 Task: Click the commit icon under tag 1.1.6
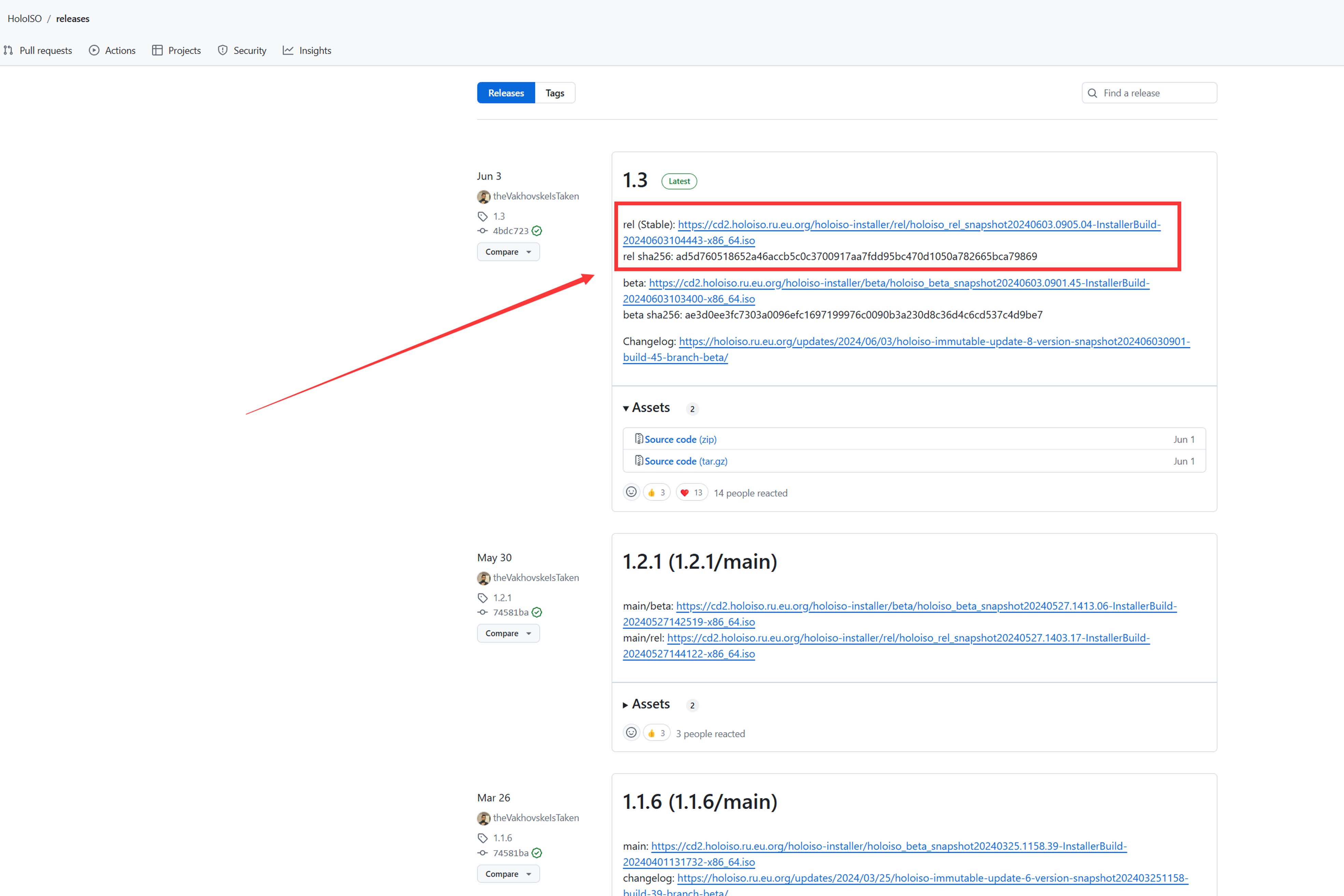483,853
